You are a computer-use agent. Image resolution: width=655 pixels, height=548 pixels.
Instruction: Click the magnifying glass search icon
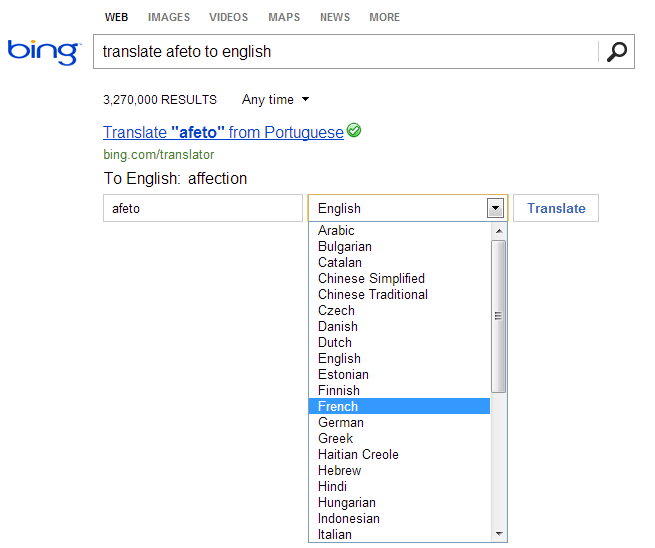(617, 52)
